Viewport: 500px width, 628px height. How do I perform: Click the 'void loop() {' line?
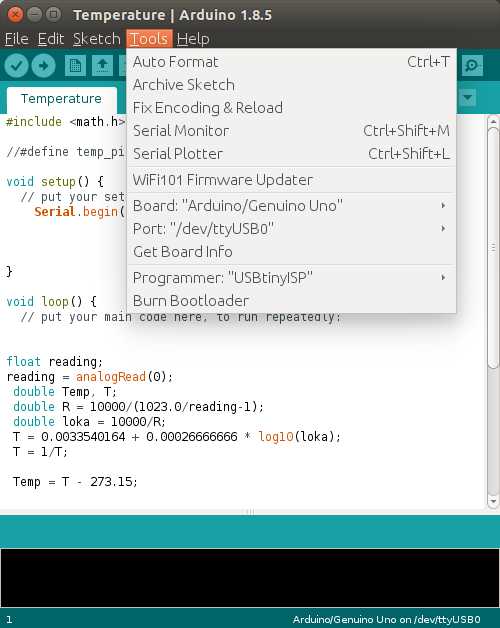52,301
